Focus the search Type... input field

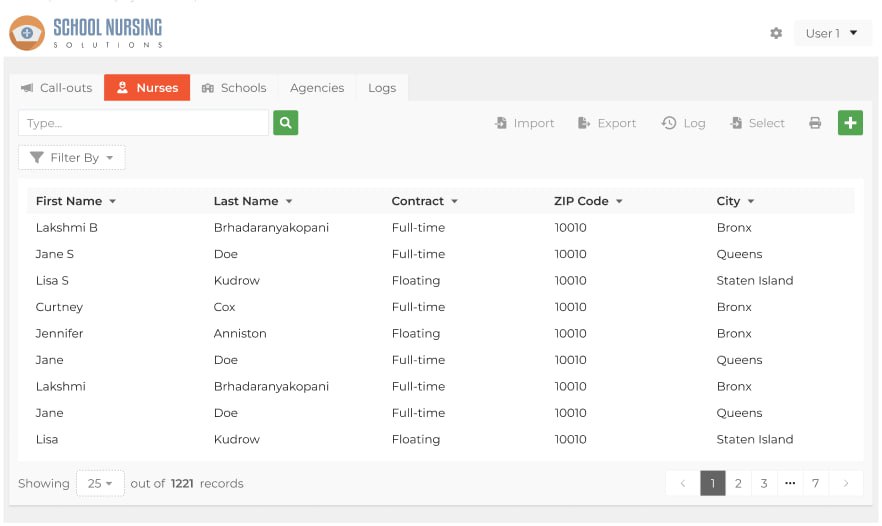(143, 123)
